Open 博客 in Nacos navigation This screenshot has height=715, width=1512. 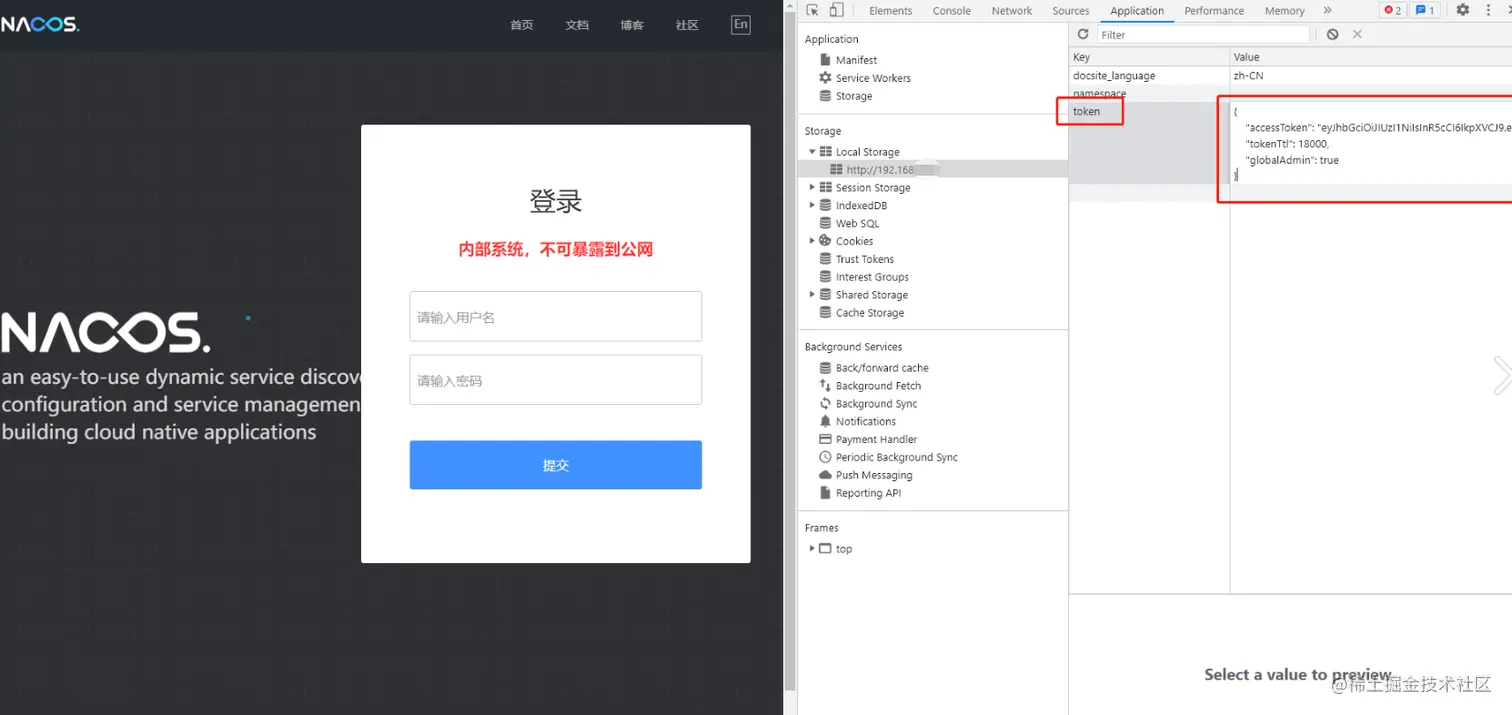(632, 25)
